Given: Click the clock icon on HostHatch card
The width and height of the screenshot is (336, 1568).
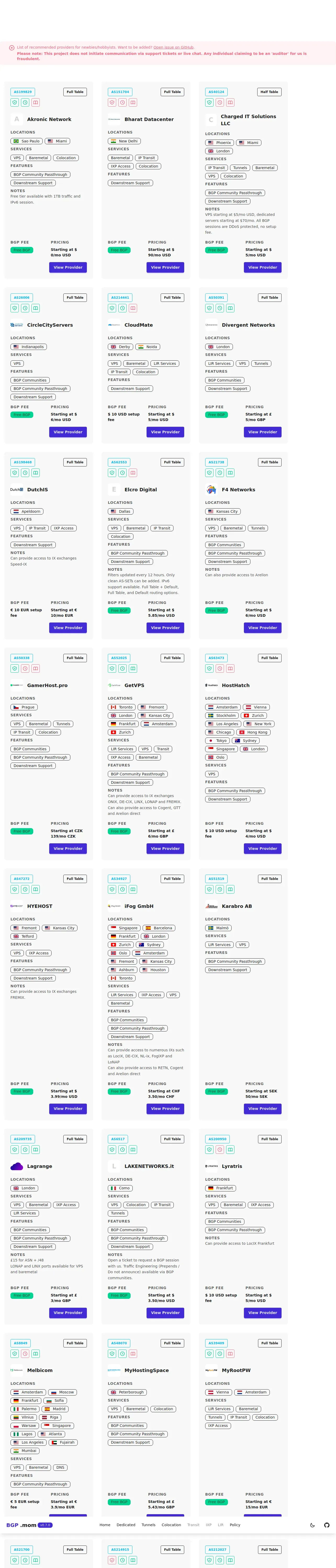Looking at the screenshot, I should pyautogui.click(x=220, y=668).
